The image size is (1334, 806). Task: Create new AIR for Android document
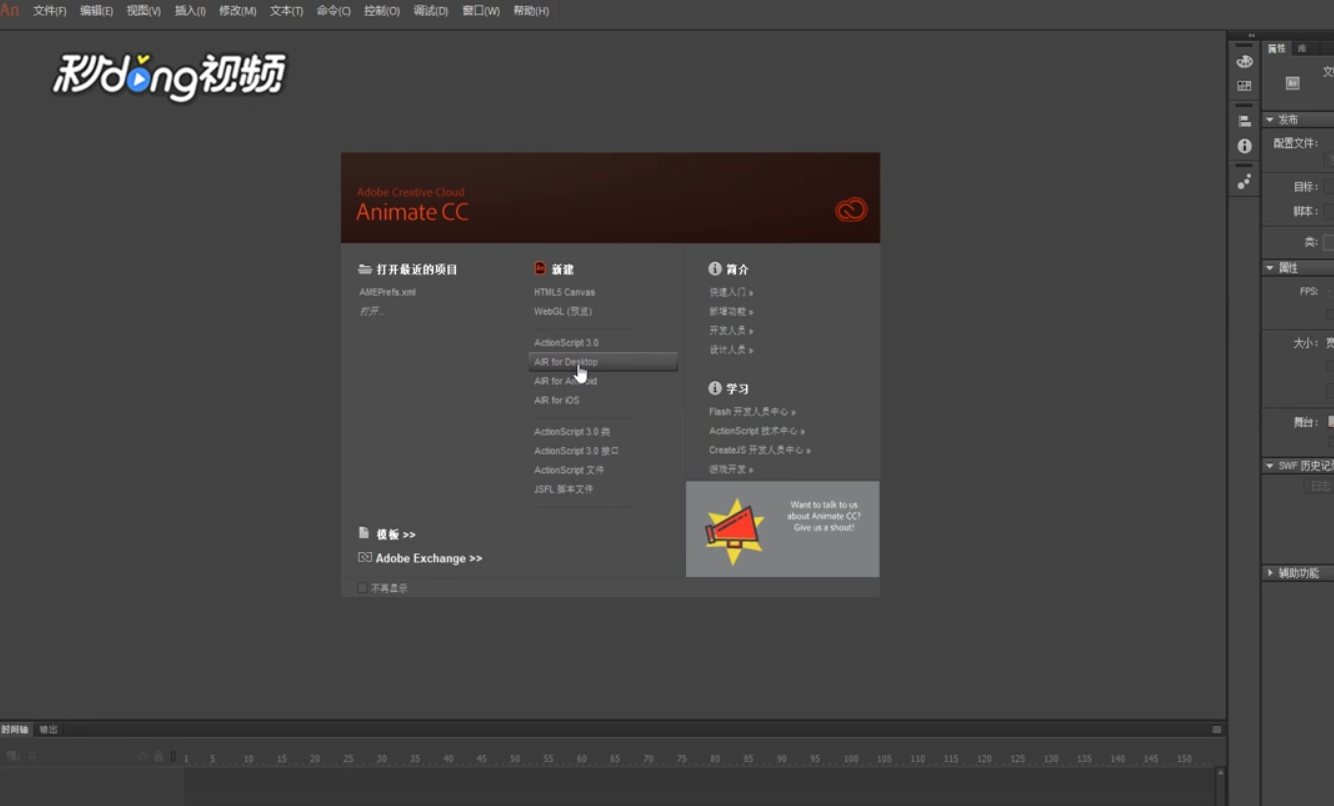[x=565, y=381]
